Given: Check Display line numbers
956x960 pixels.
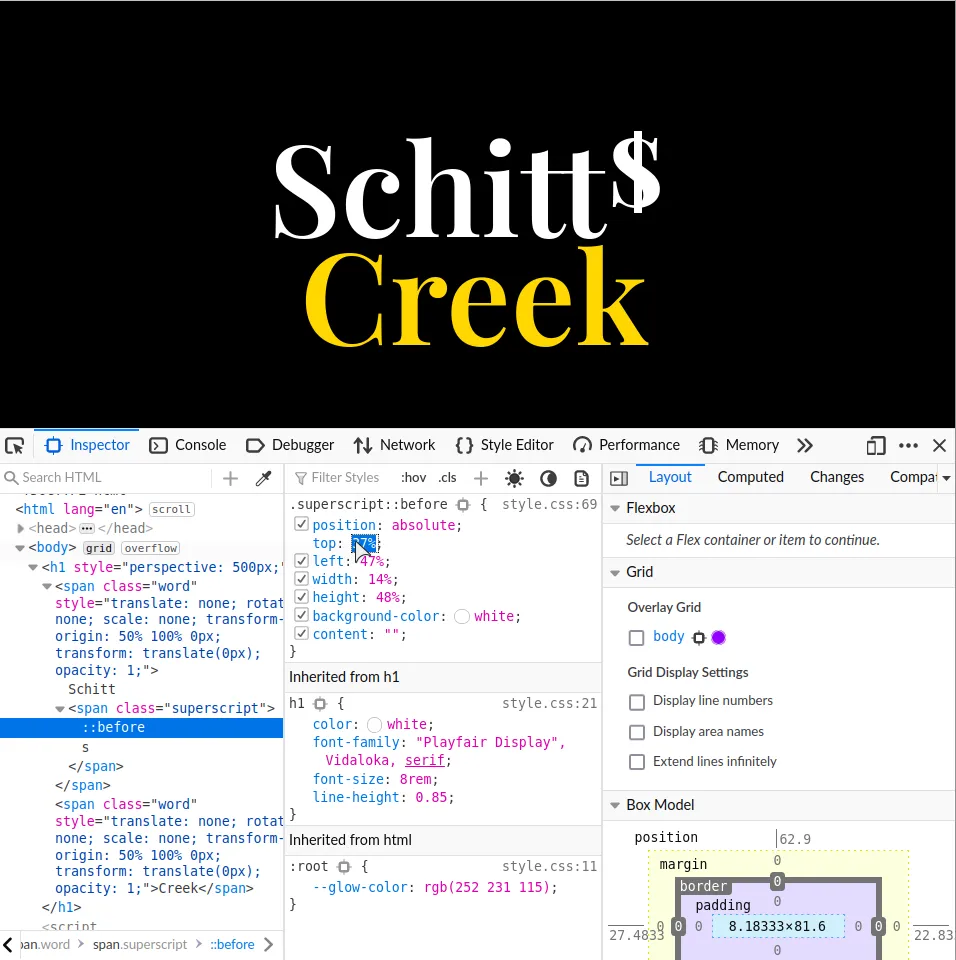Looking at the screenshot, I should pos(637,701).
